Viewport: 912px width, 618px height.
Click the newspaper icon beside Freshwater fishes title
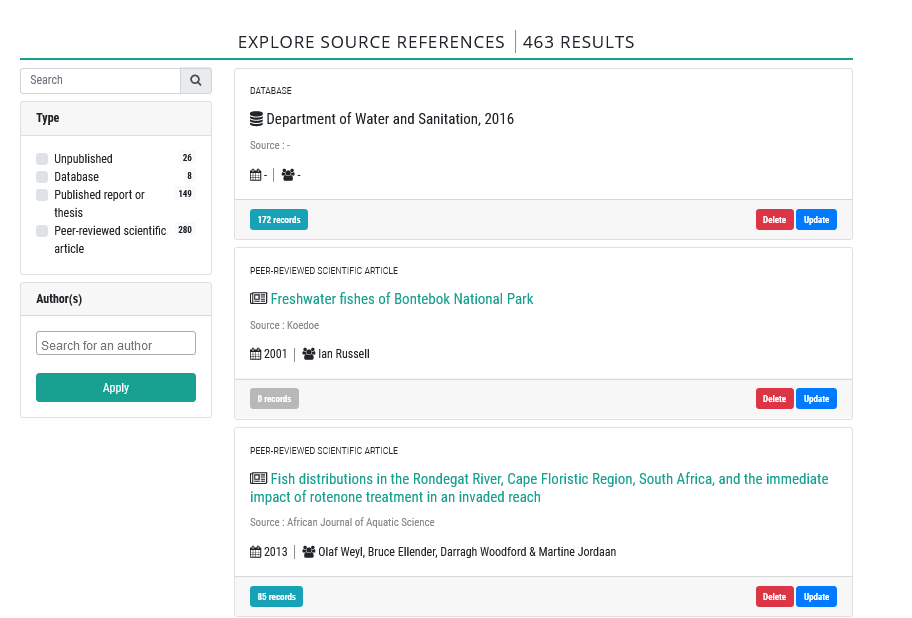[258, 299]
